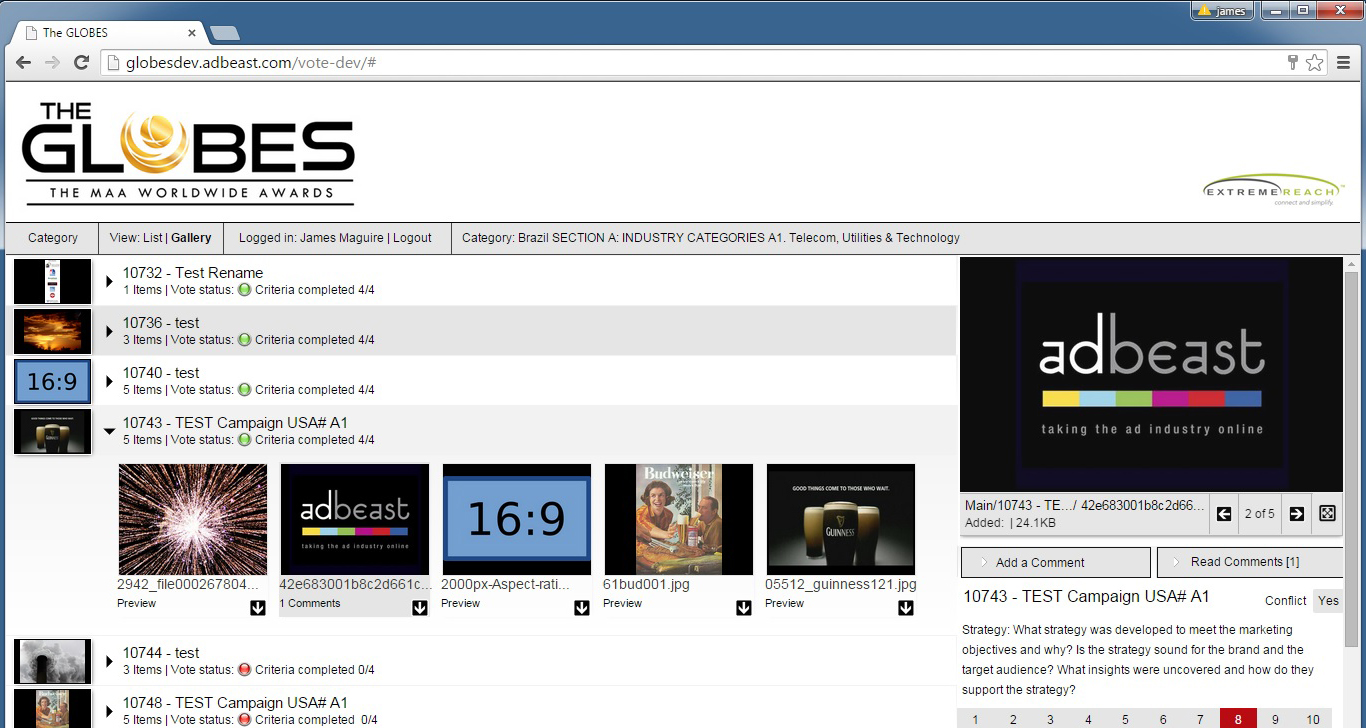Select the Budweiser ad thumbnail
This screenshot has width=1366, height=728.
coord(679,519)
